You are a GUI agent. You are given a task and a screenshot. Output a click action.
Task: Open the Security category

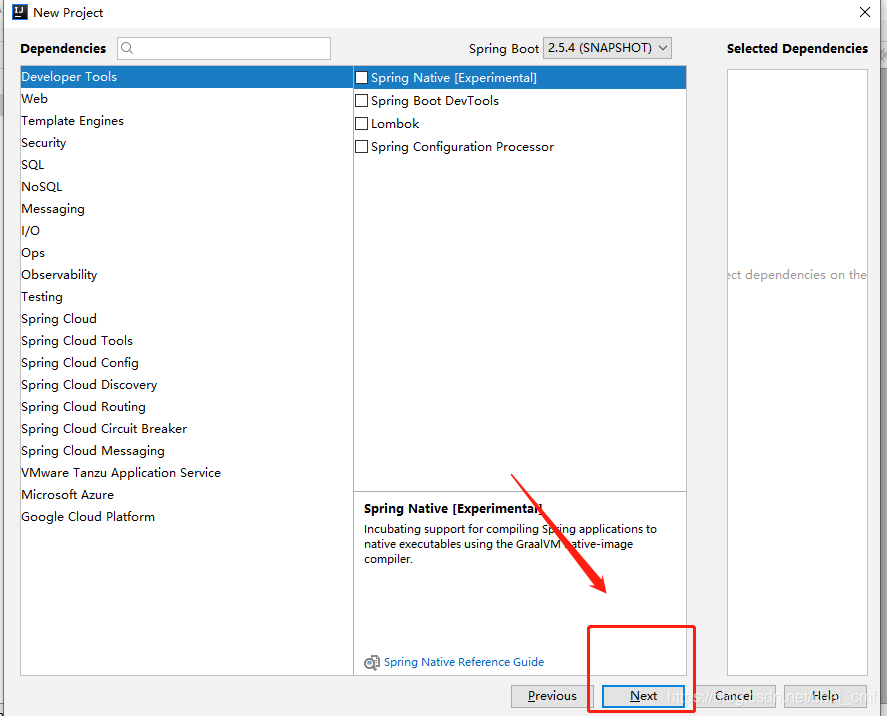click(187, 143)
